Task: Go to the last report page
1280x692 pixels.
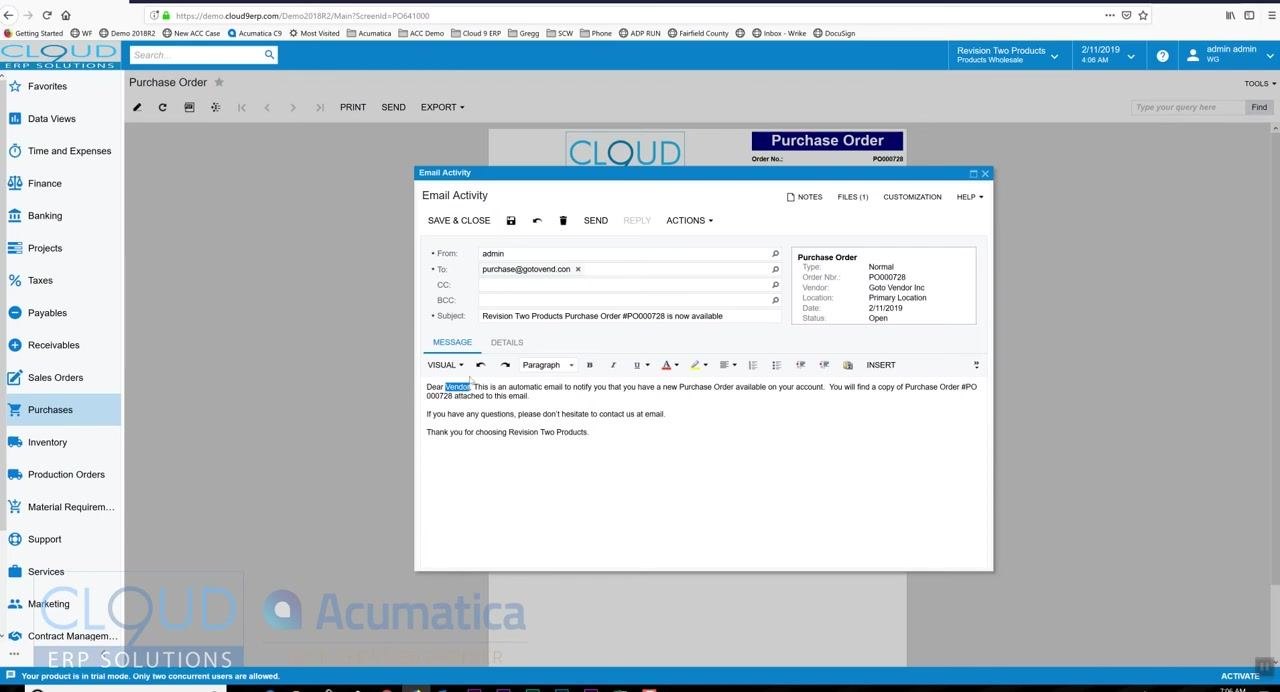Action: click(x=319, y=107)
